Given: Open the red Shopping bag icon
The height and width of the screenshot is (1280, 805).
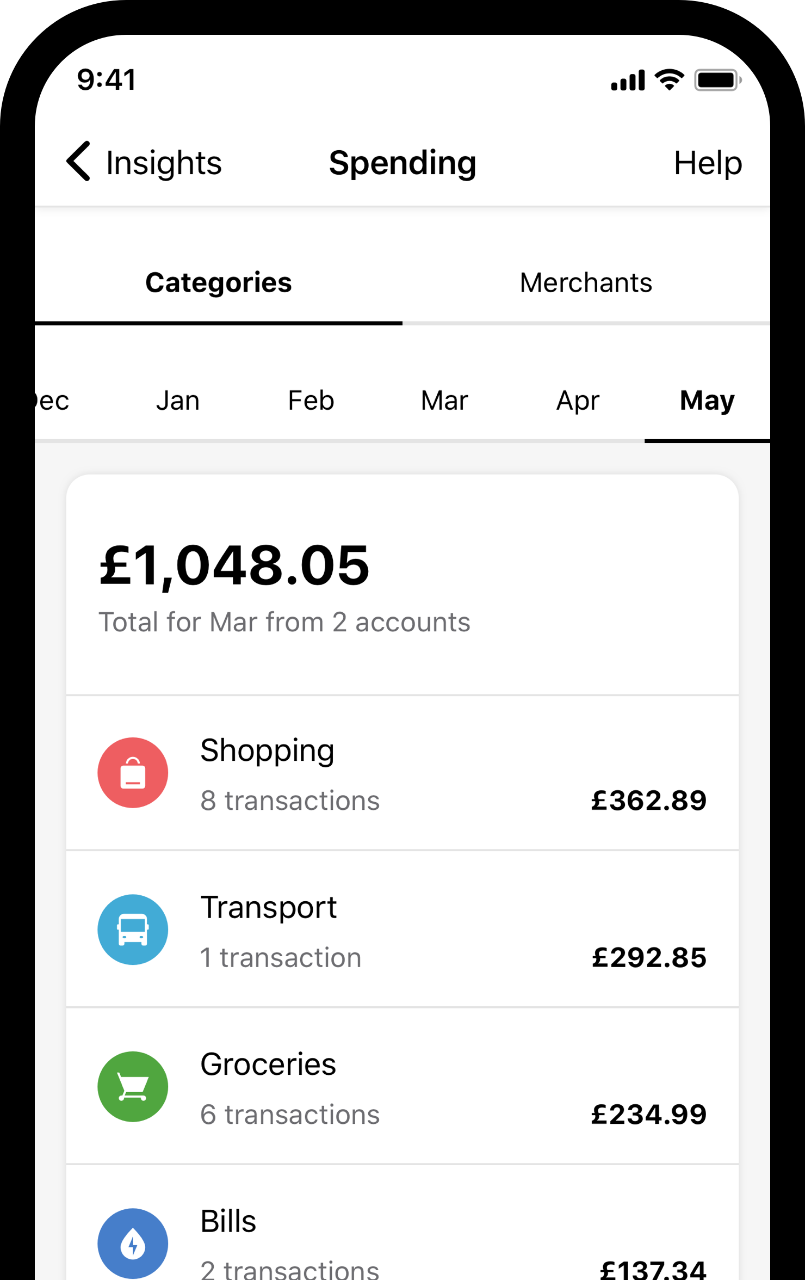Looking at the screenshot, I should [x=133, y=773].
